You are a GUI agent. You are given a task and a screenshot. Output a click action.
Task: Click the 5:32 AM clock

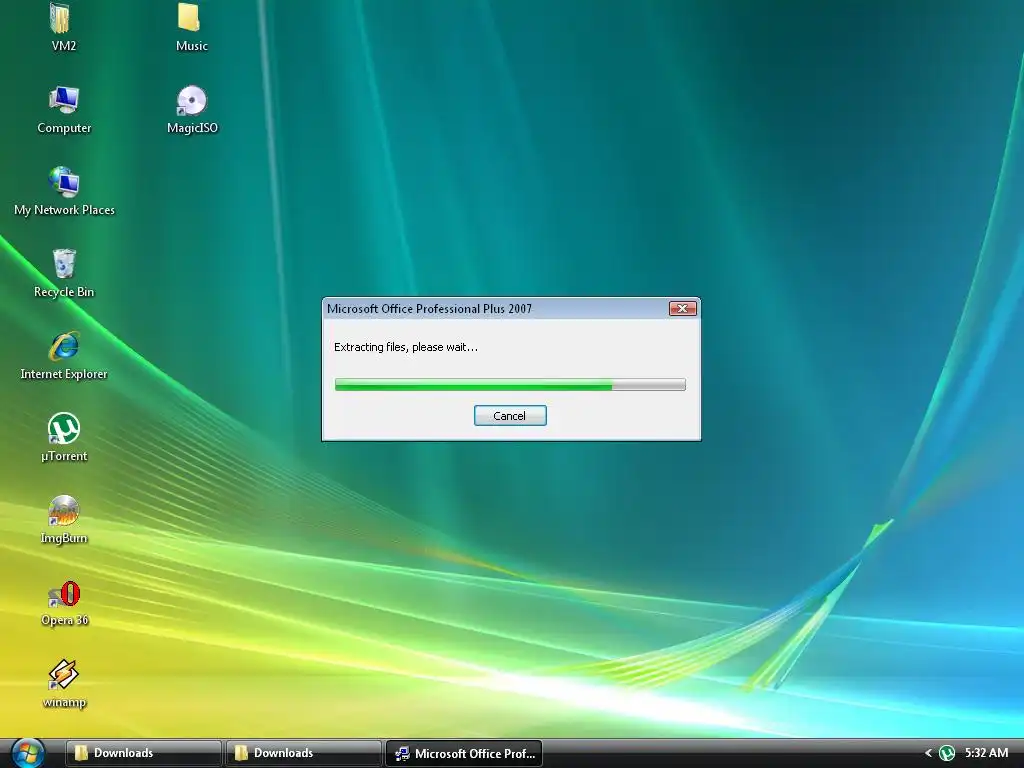point(986,753)
